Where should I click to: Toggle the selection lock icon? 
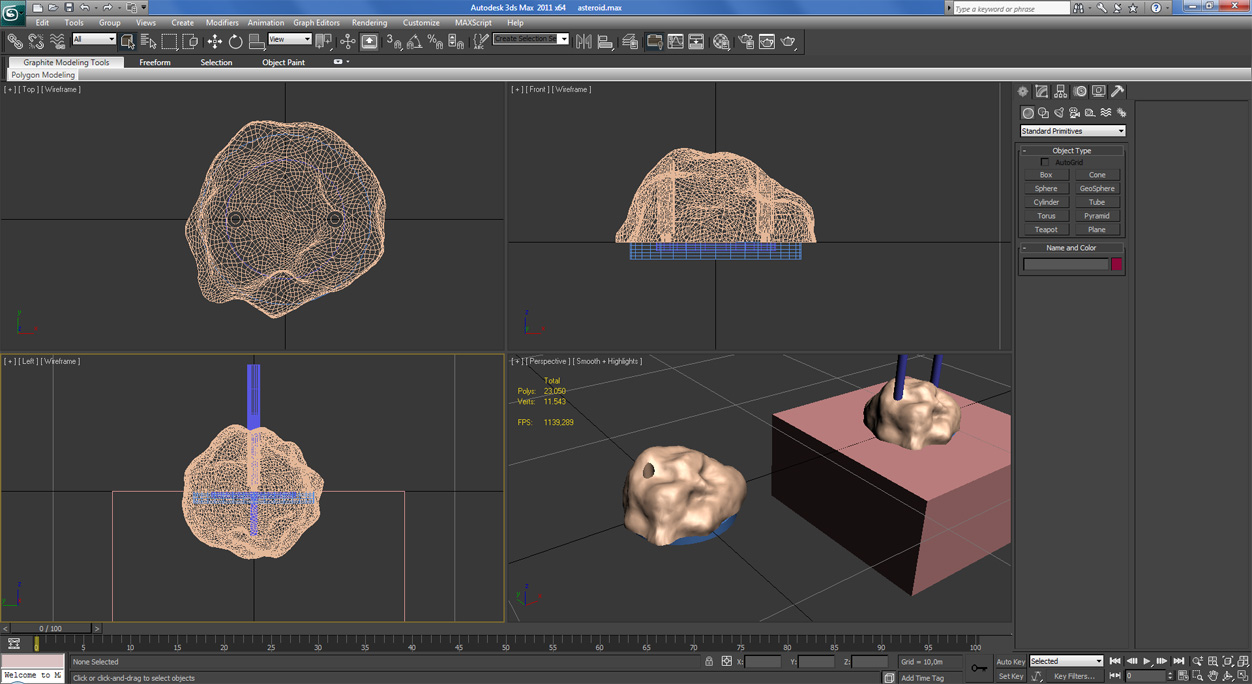coord(709,661)
